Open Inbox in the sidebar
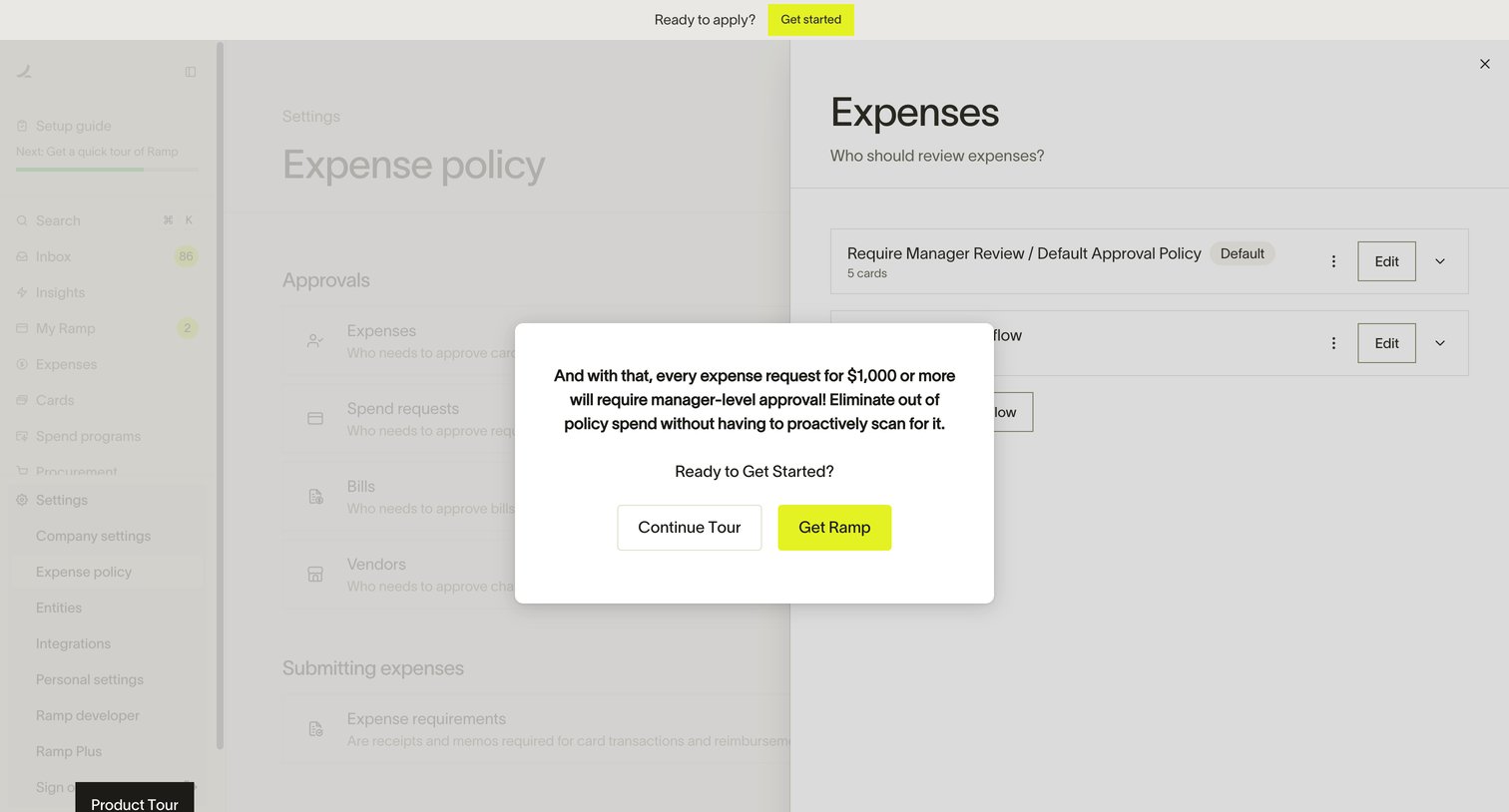This screenshot has width=1509, height=812. click(107, 256)
